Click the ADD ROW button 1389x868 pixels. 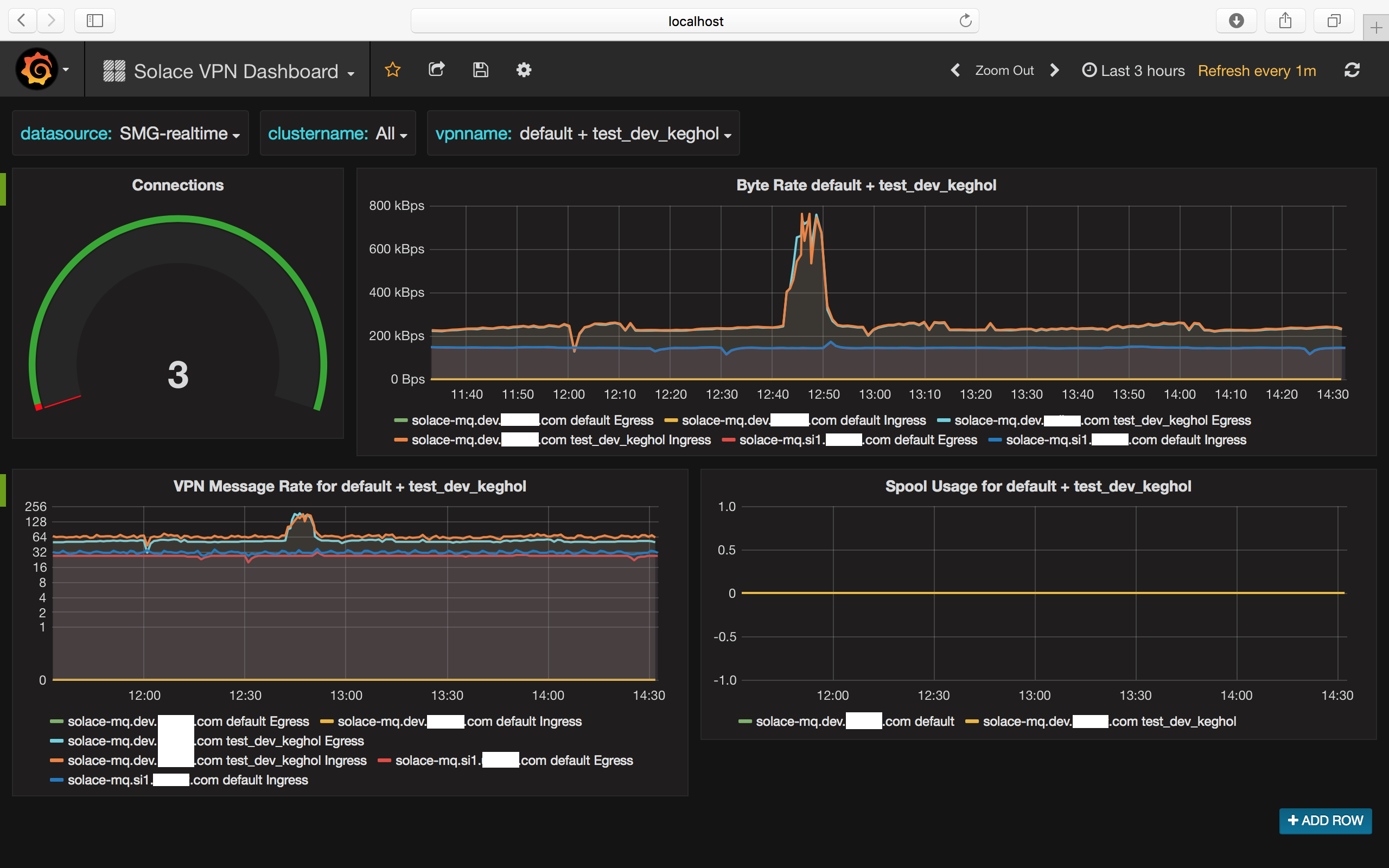tap(1325, 820)
